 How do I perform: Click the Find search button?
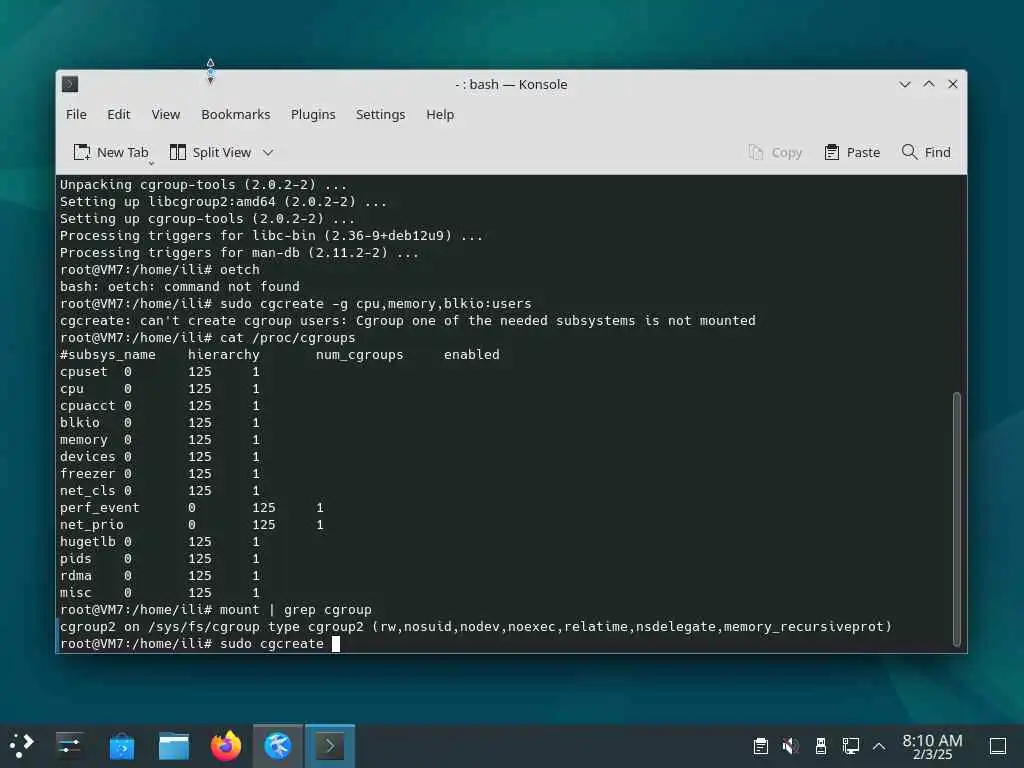[x=926, y=152]
